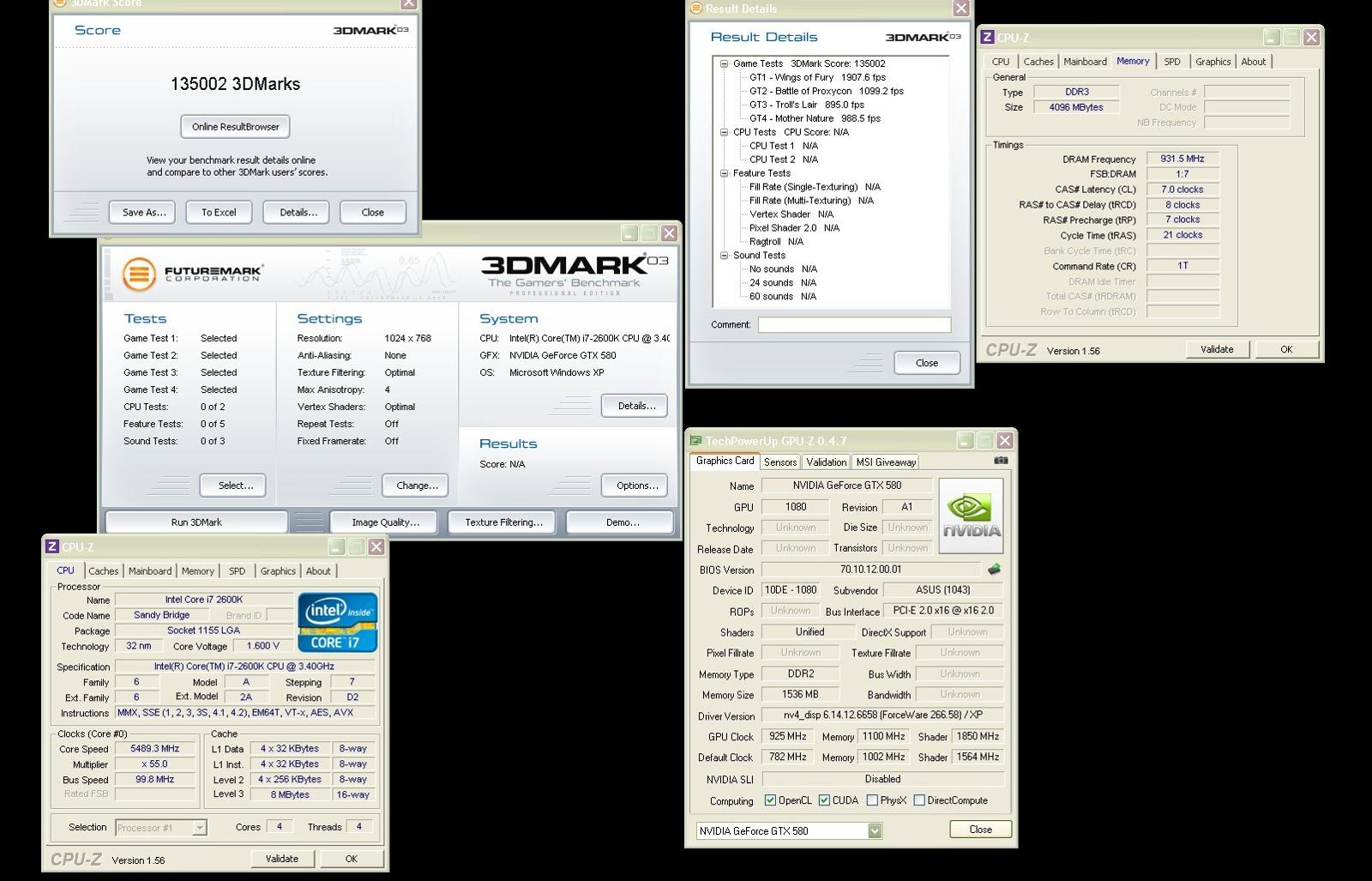Click Validate in the CPU-Z CPU window
1372x881 pixels.
tap(282, 859)
